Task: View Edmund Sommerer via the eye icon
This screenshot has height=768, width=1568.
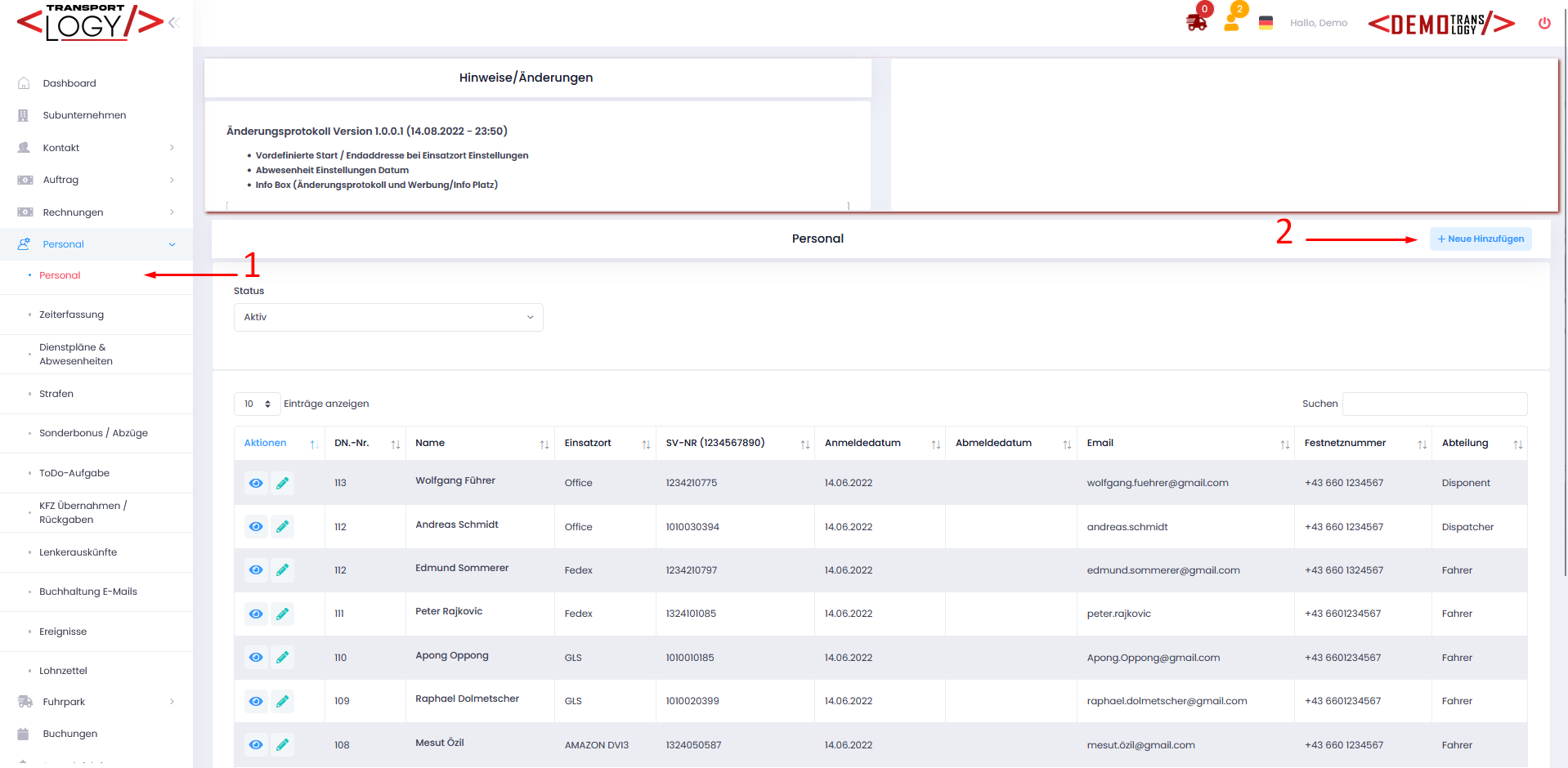Action: [x=256, y=570]
